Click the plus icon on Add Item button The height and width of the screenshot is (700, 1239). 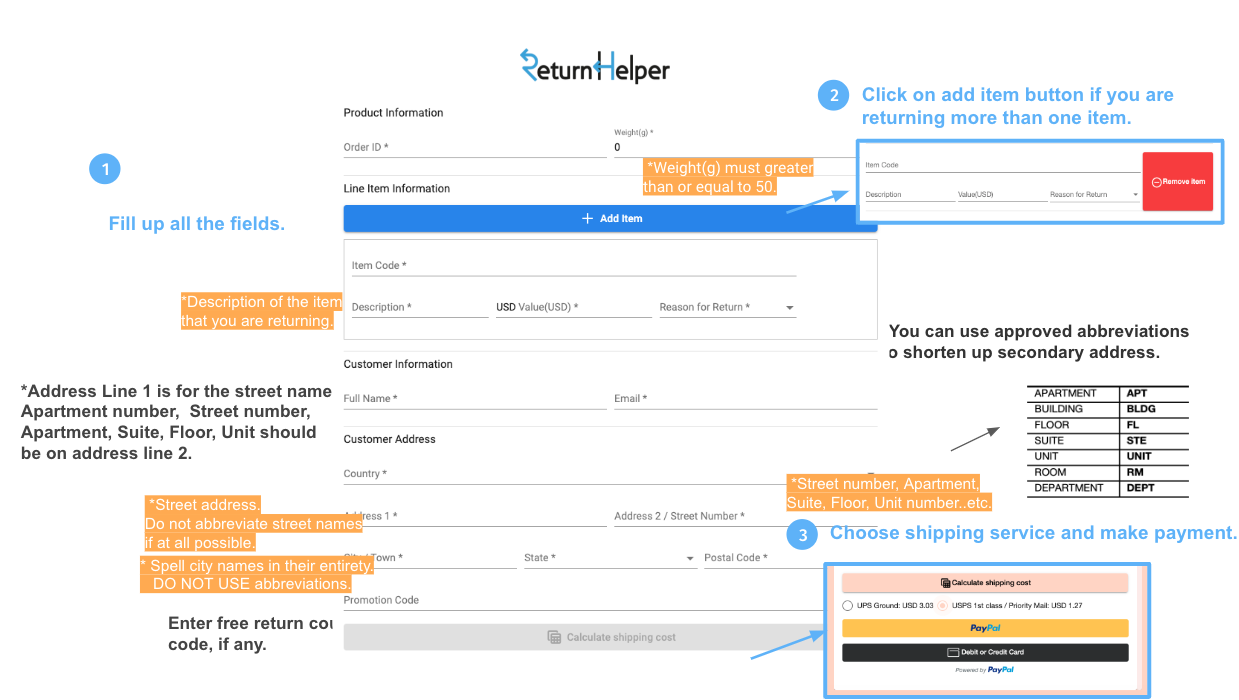tap(588, 218)
